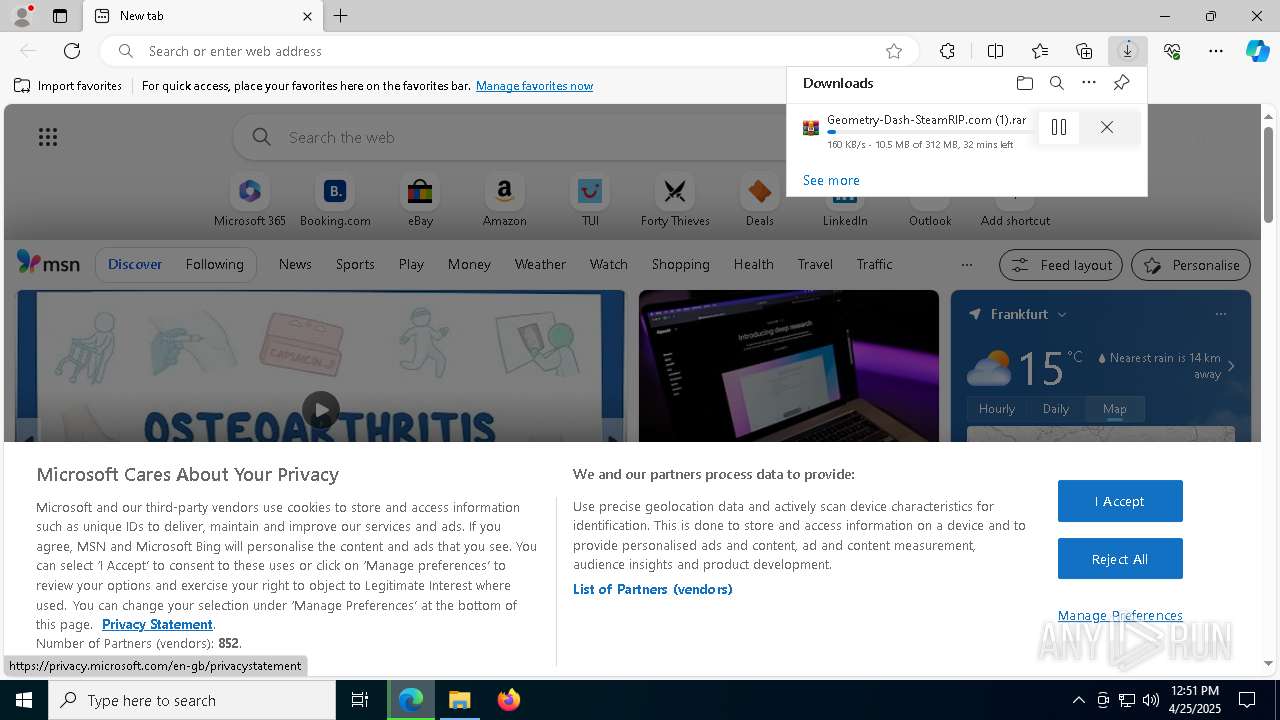Refresh the page

click(72, 51)
